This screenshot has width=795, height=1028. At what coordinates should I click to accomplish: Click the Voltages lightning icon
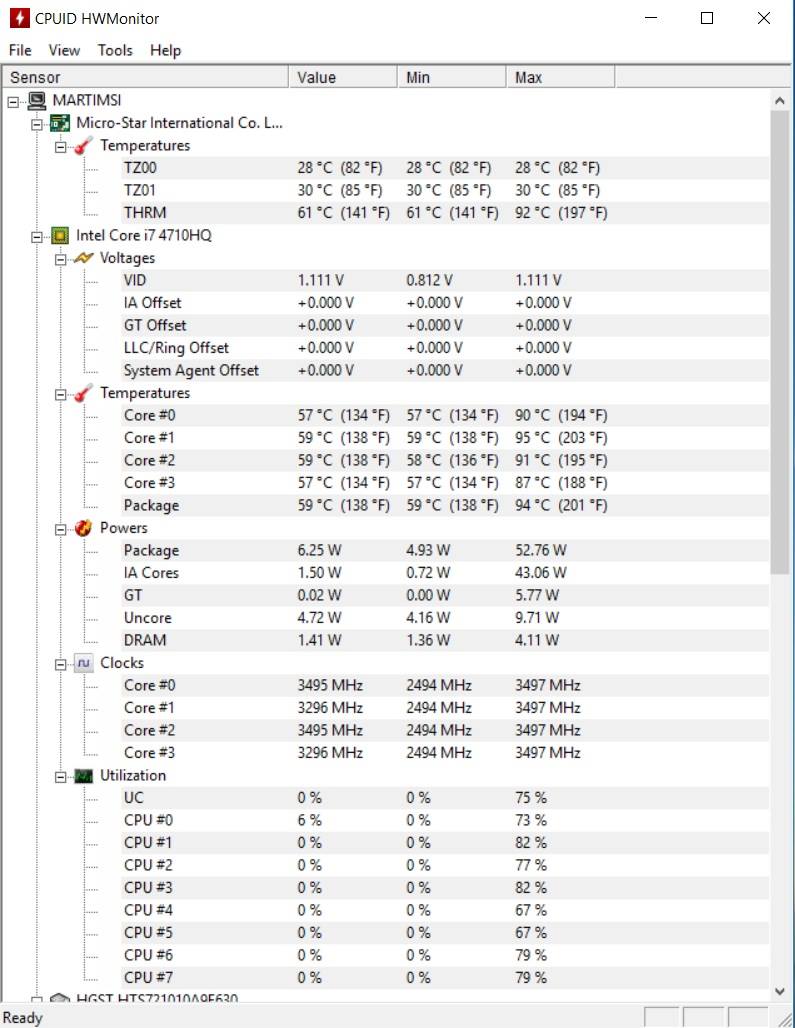pos(84,258)
